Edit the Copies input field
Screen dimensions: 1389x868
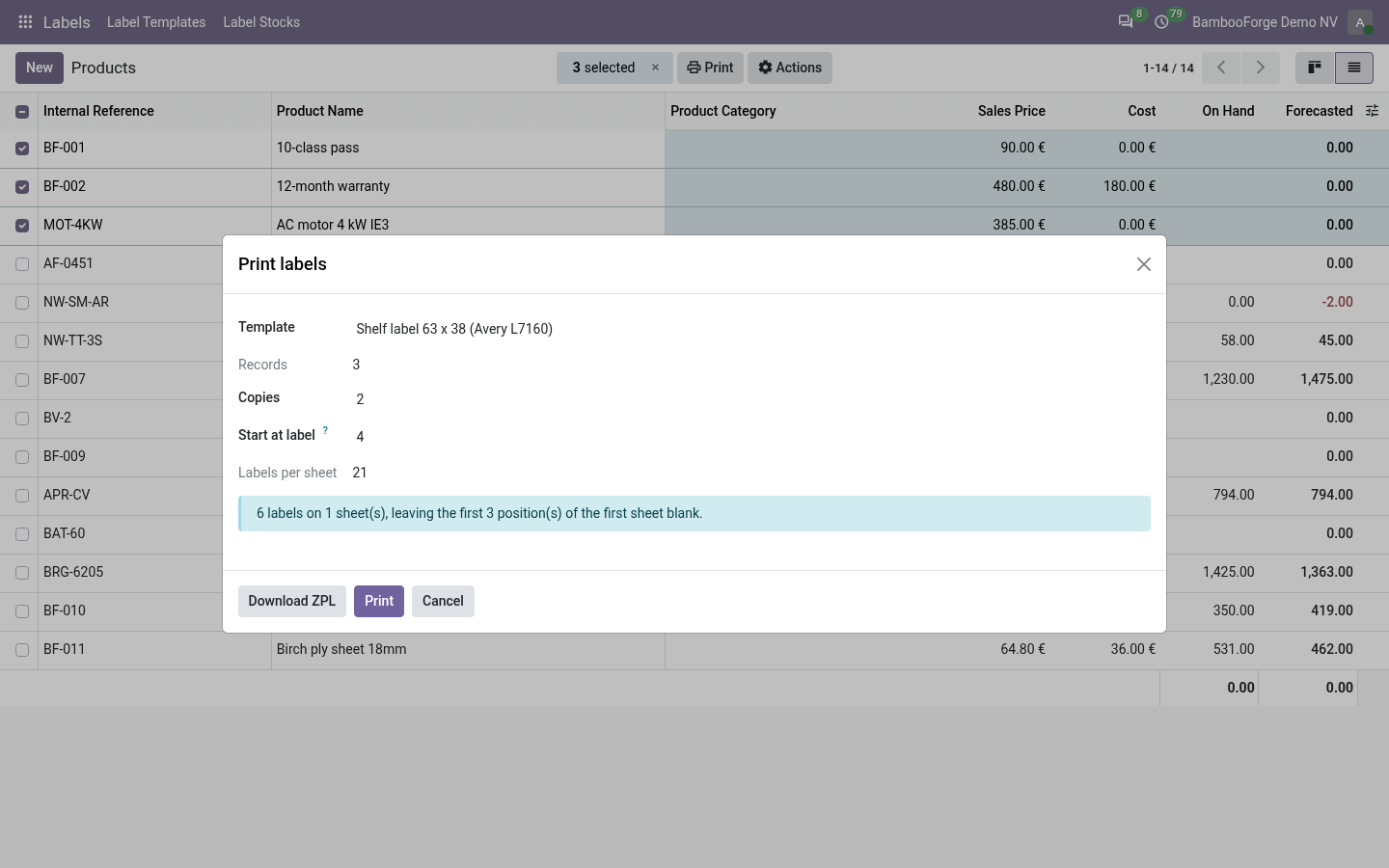[749, 399]
